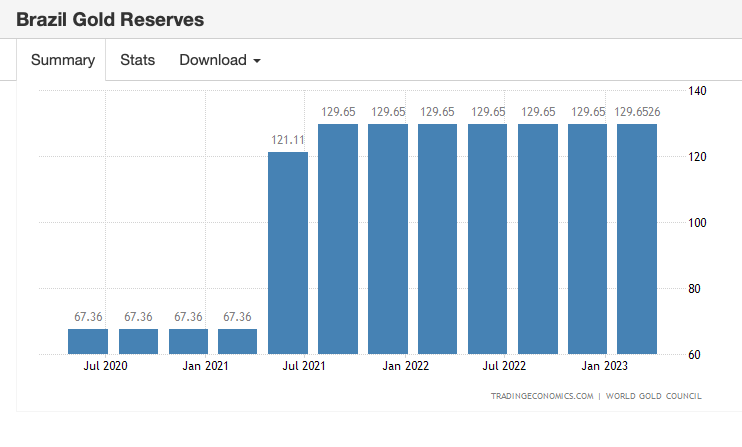Open the Stats tab
This screenshot has height=447, width=742.
click(137, 60)
